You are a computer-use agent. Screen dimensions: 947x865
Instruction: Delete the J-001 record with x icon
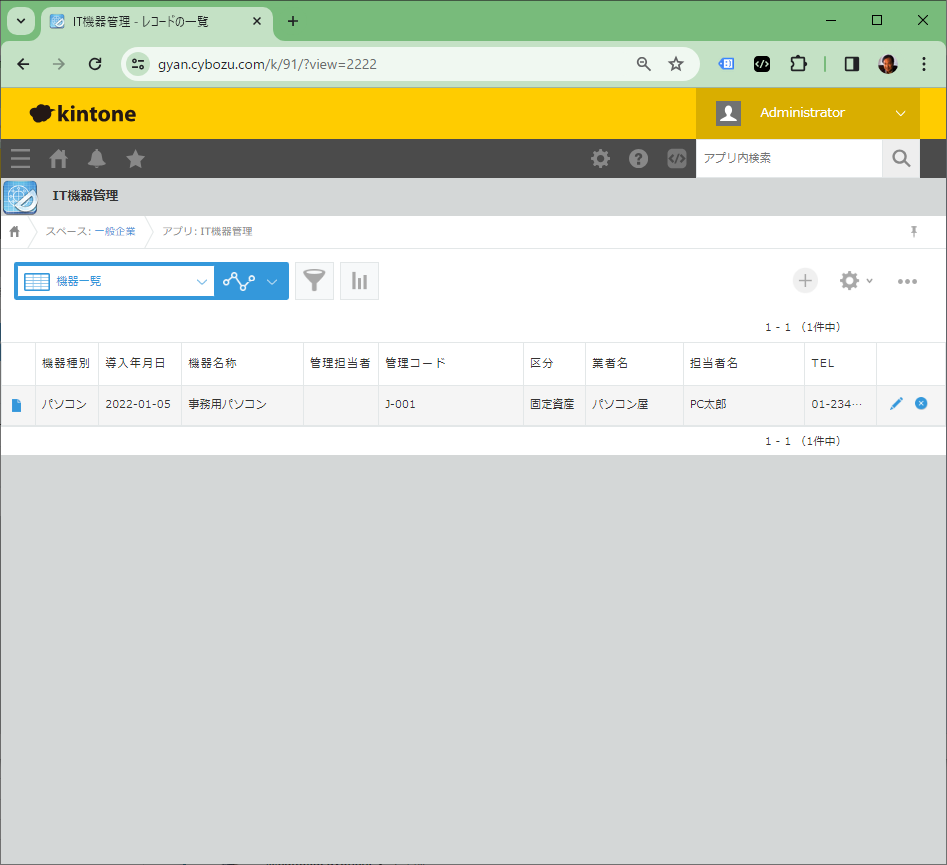click(x=921, y=404)
